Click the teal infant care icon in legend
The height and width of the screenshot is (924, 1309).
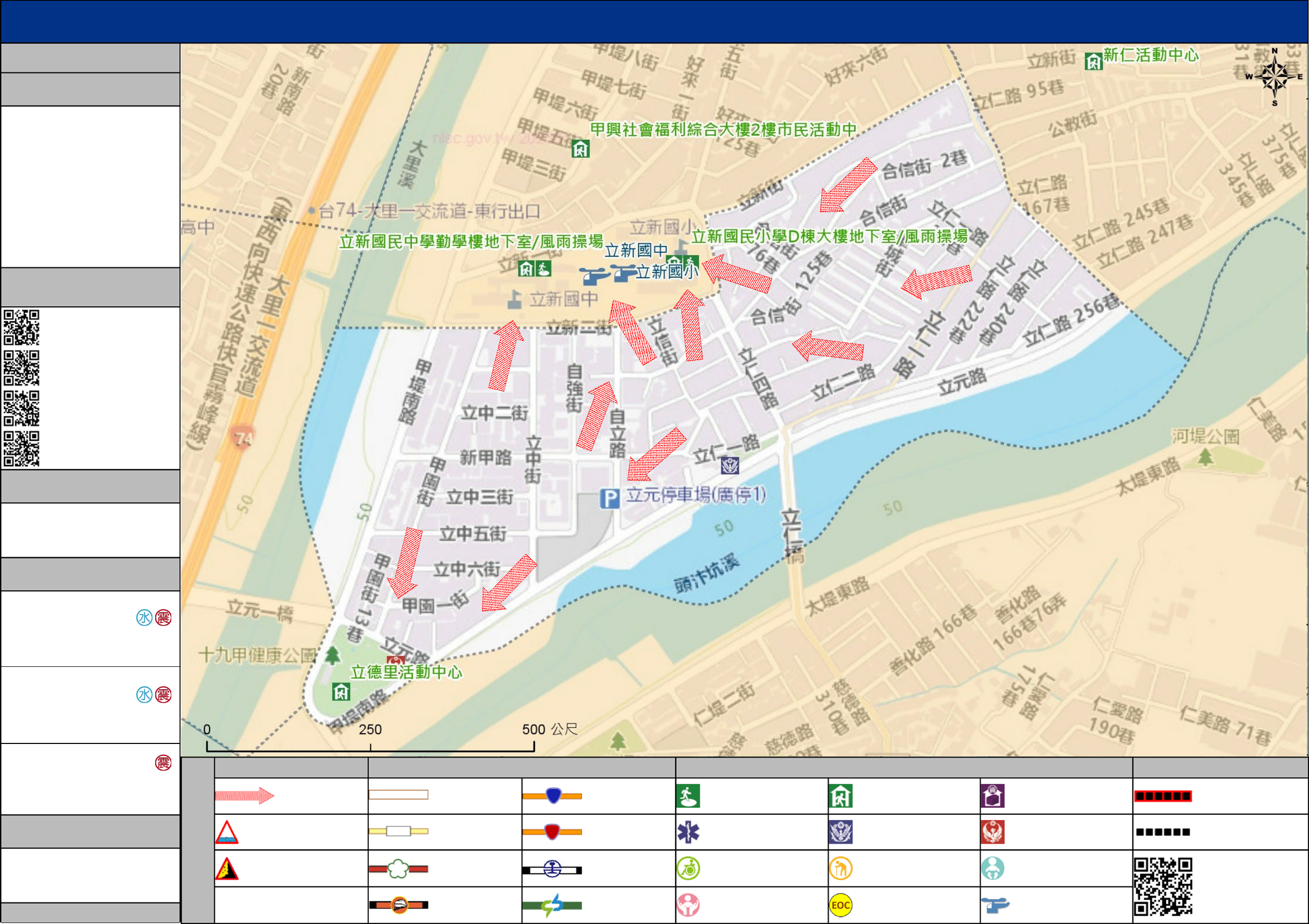pos(992,869)
